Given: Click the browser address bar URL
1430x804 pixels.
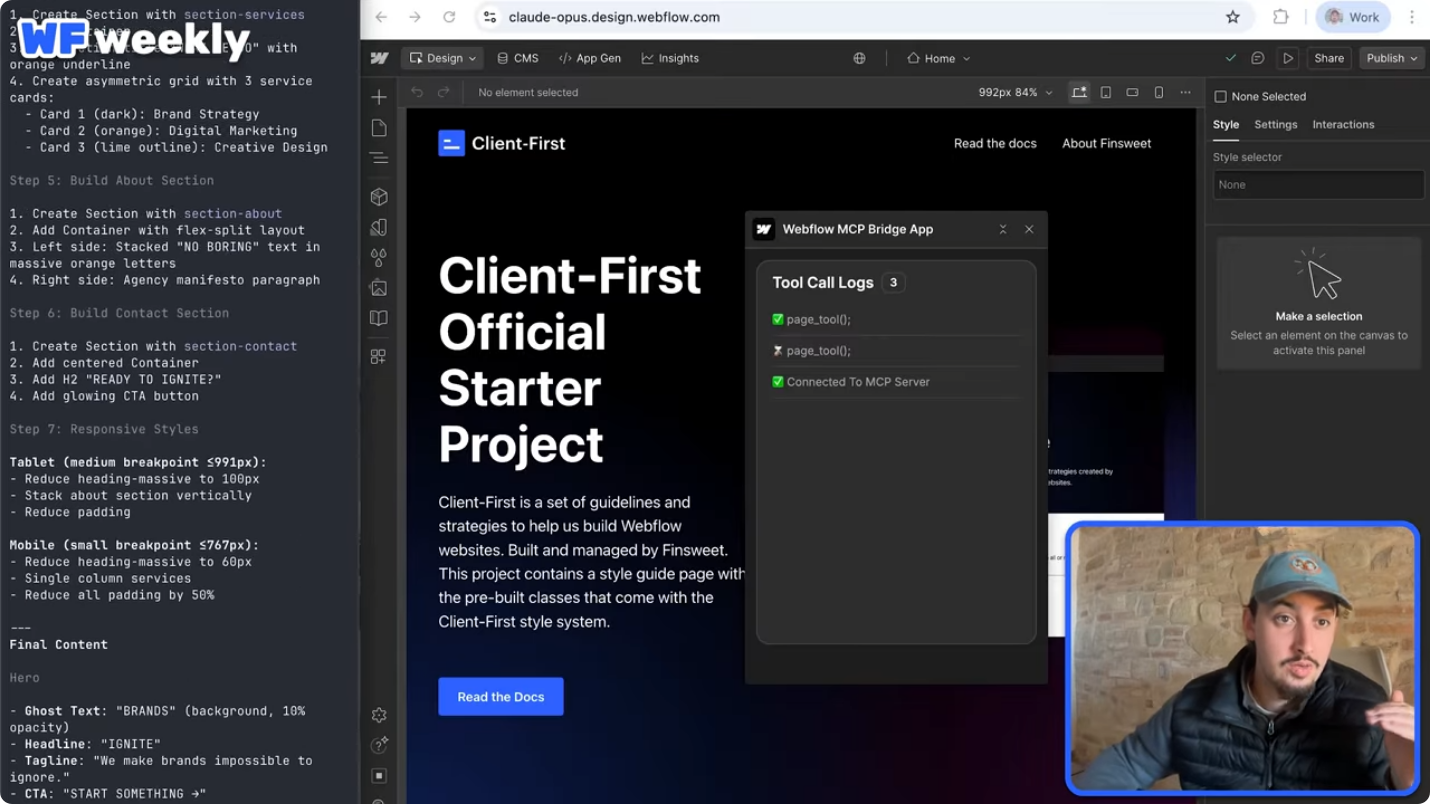Looking at the screenshot, I should tap(614, 17).
